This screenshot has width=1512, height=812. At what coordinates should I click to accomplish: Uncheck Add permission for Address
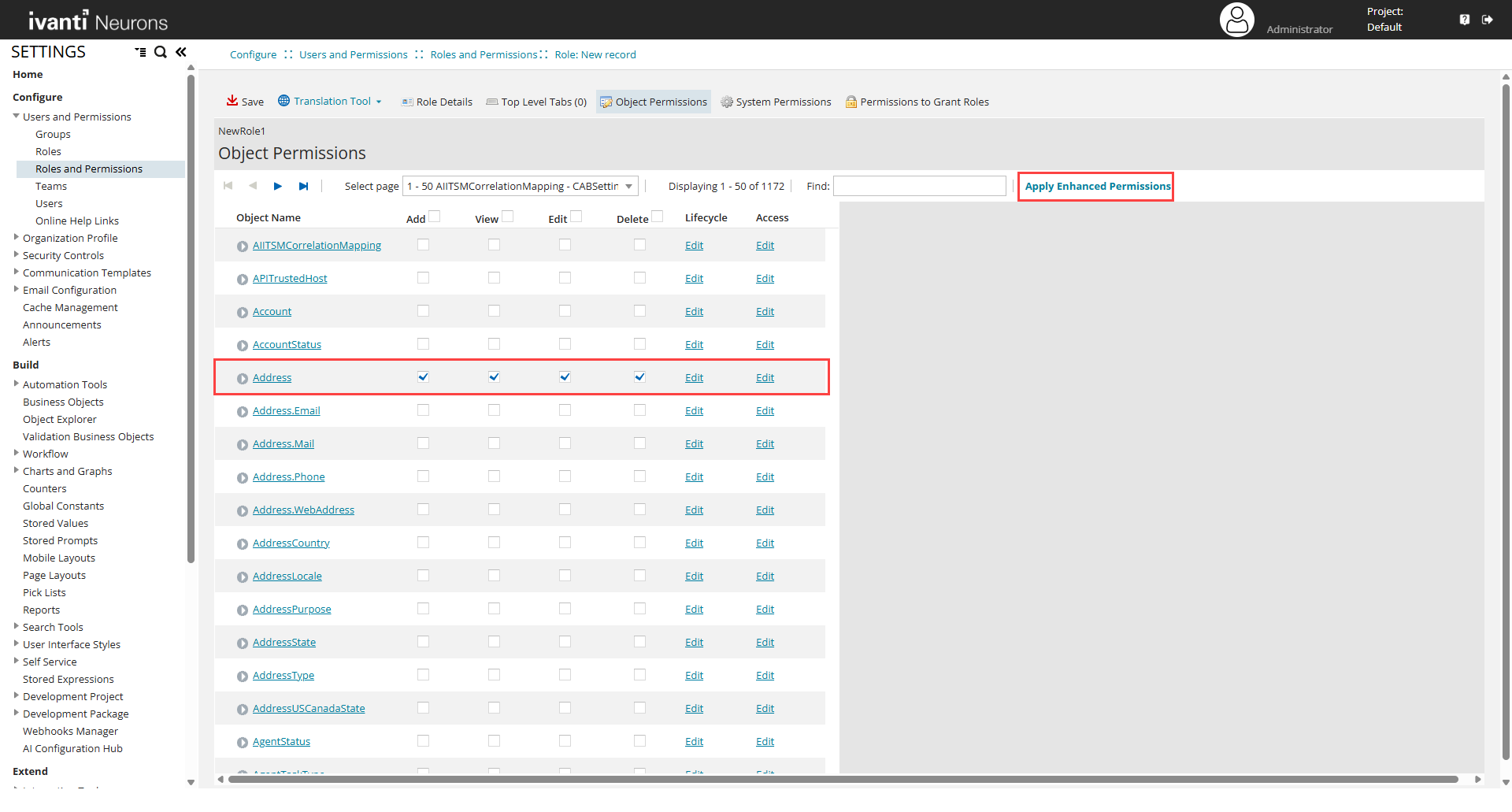pos(423,377)
